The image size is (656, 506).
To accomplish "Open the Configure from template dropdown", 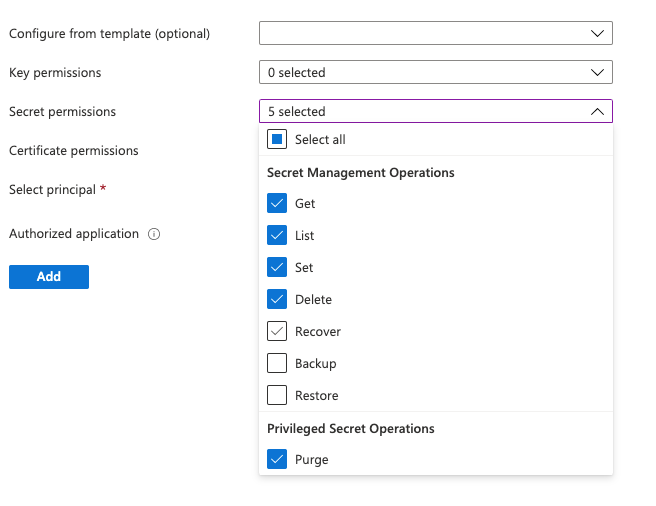I will point(435,33).
